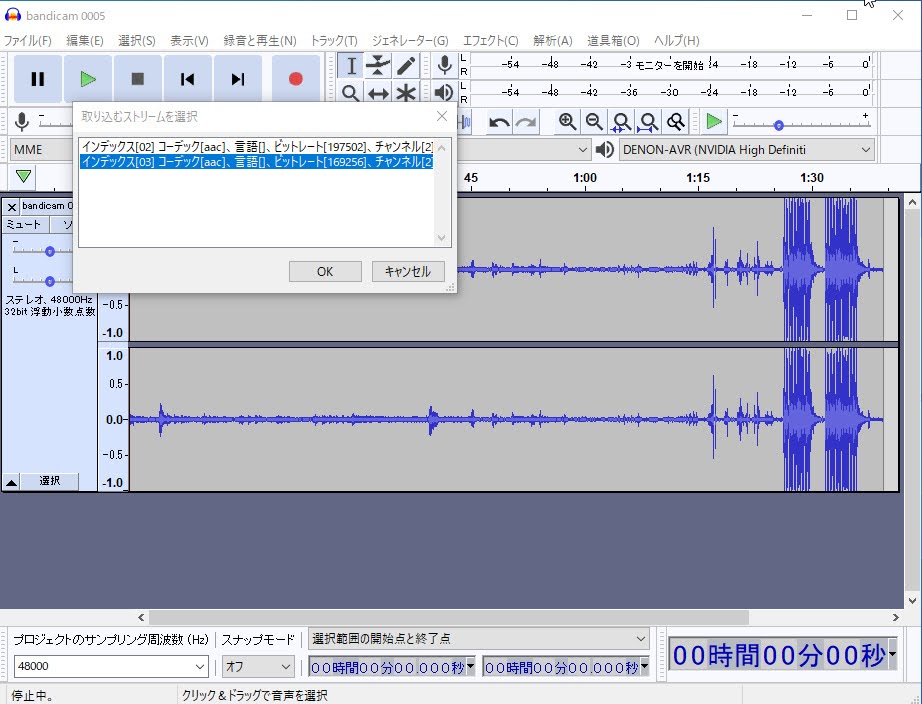Select the Time Shift tool

pos(378,94)
